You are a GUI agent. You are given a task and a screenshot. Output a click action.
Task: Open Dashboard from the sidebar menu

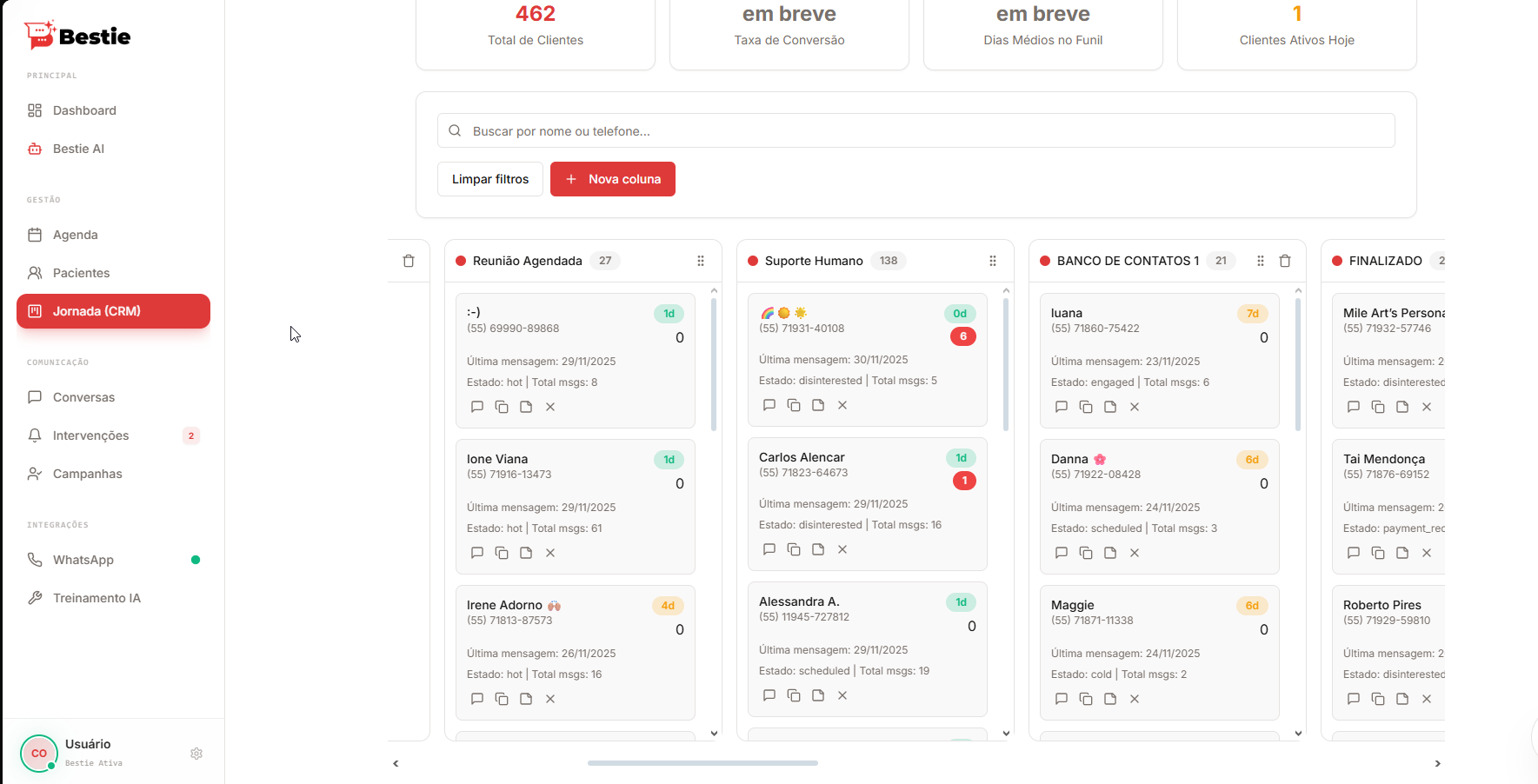click(84, 110)
